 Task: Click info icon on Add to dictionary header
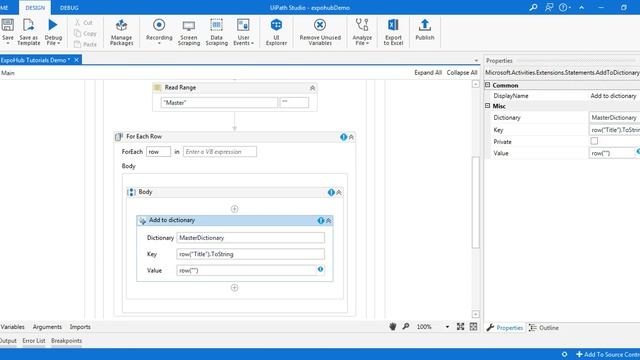click(x=321, y=220)
